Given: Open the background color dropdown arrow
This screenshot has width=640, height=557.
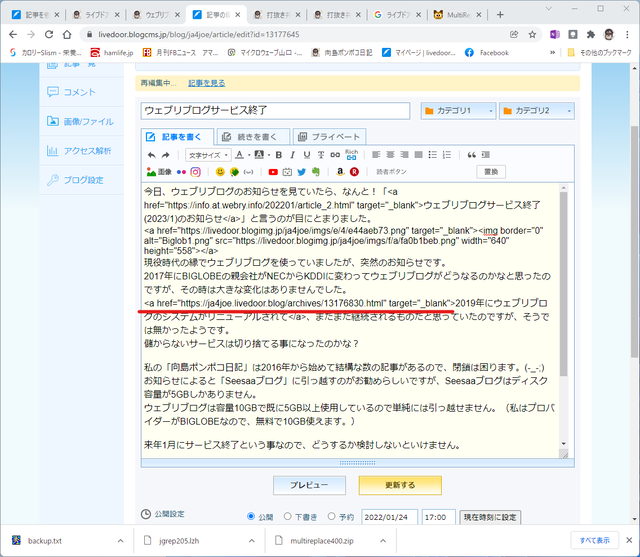Looking at the screenshot, I should coord(269,155).
